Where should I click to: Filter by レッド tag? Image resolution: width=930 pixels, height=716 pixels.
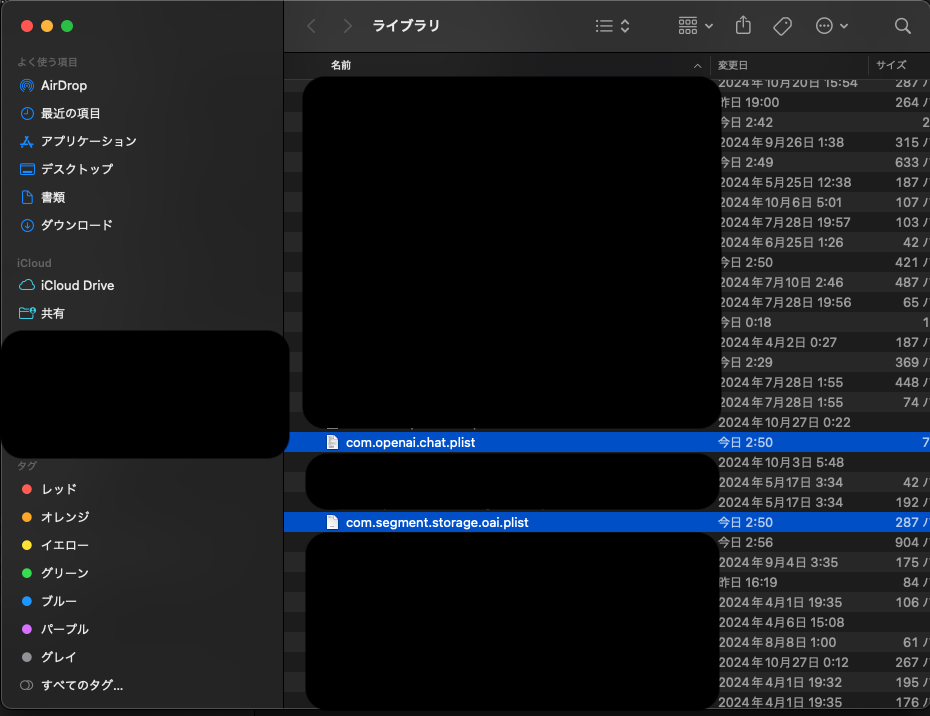coord(59,489)
